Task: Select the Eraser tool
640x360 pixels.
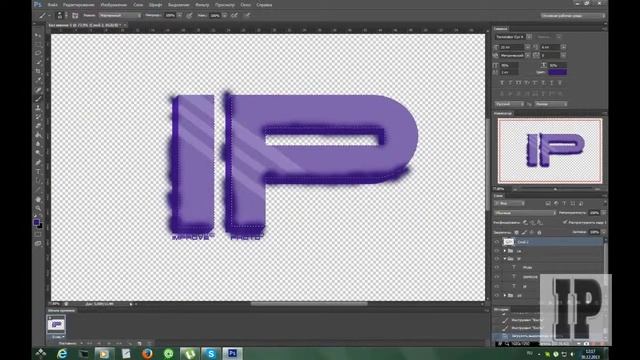Action: (38, 126)
